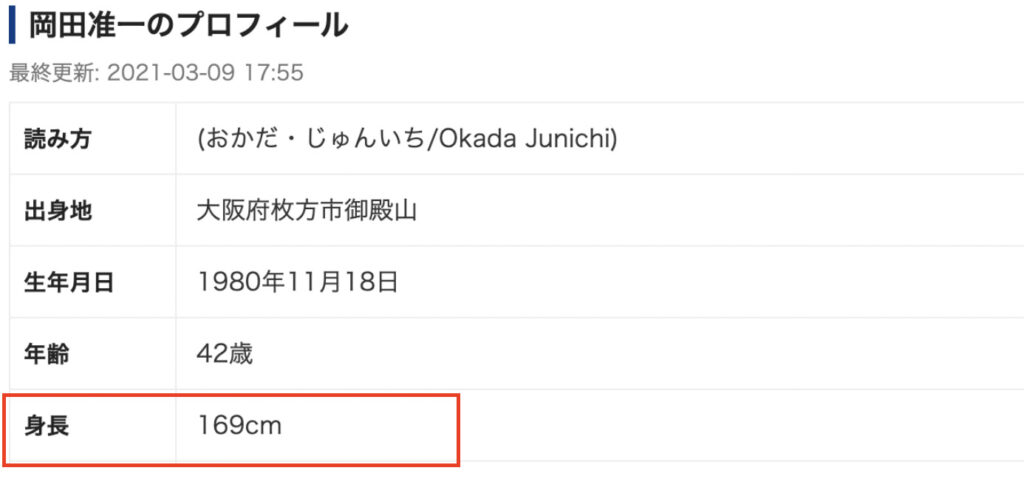Select the 年齢 label cell
Viewport: 1024px width, 479px height.
(x=92, y=354)
